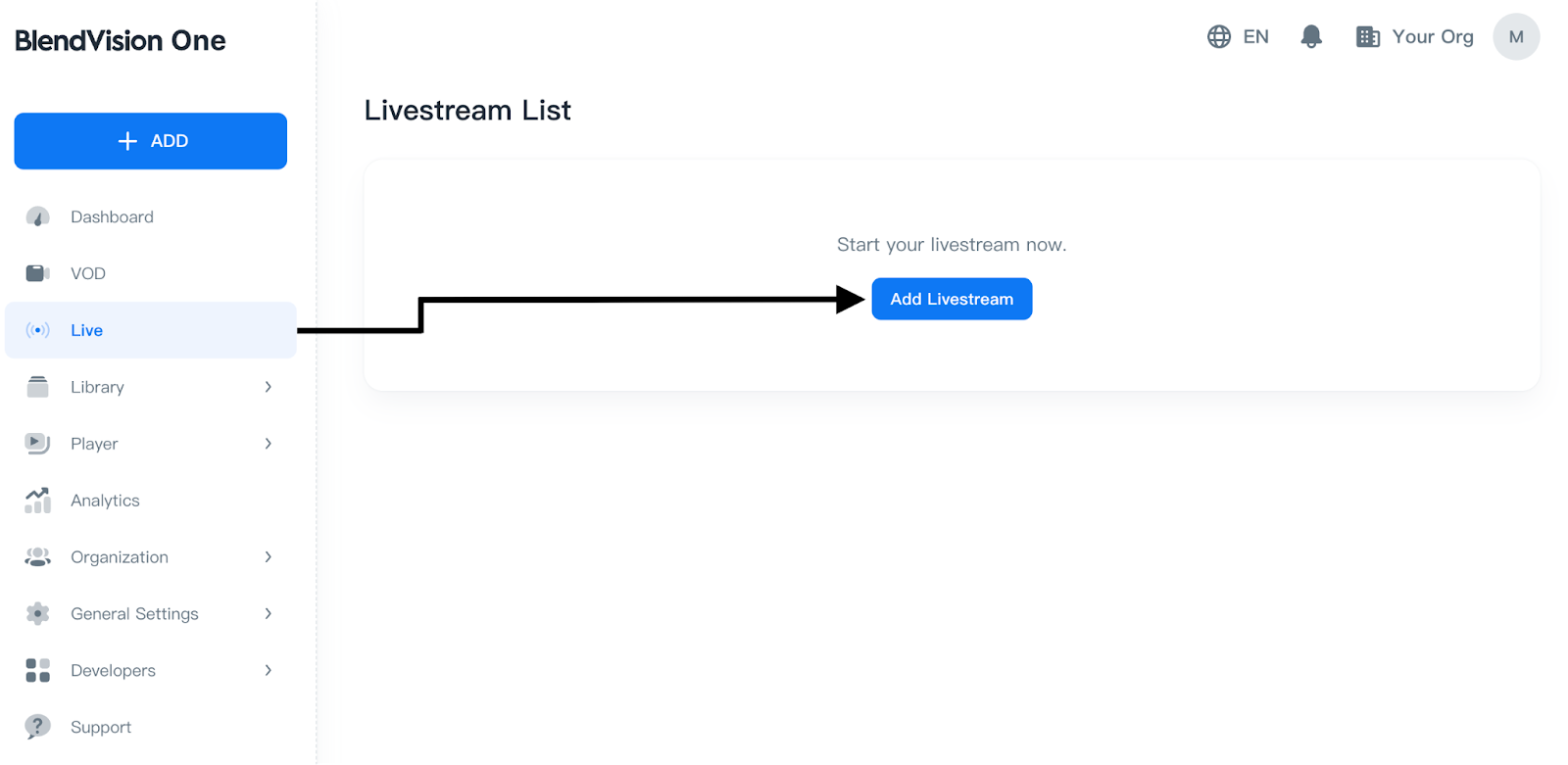Screen dimensions: 1568x765
Task: Click the Organization people icon
Action: click(x=37, y=557)
